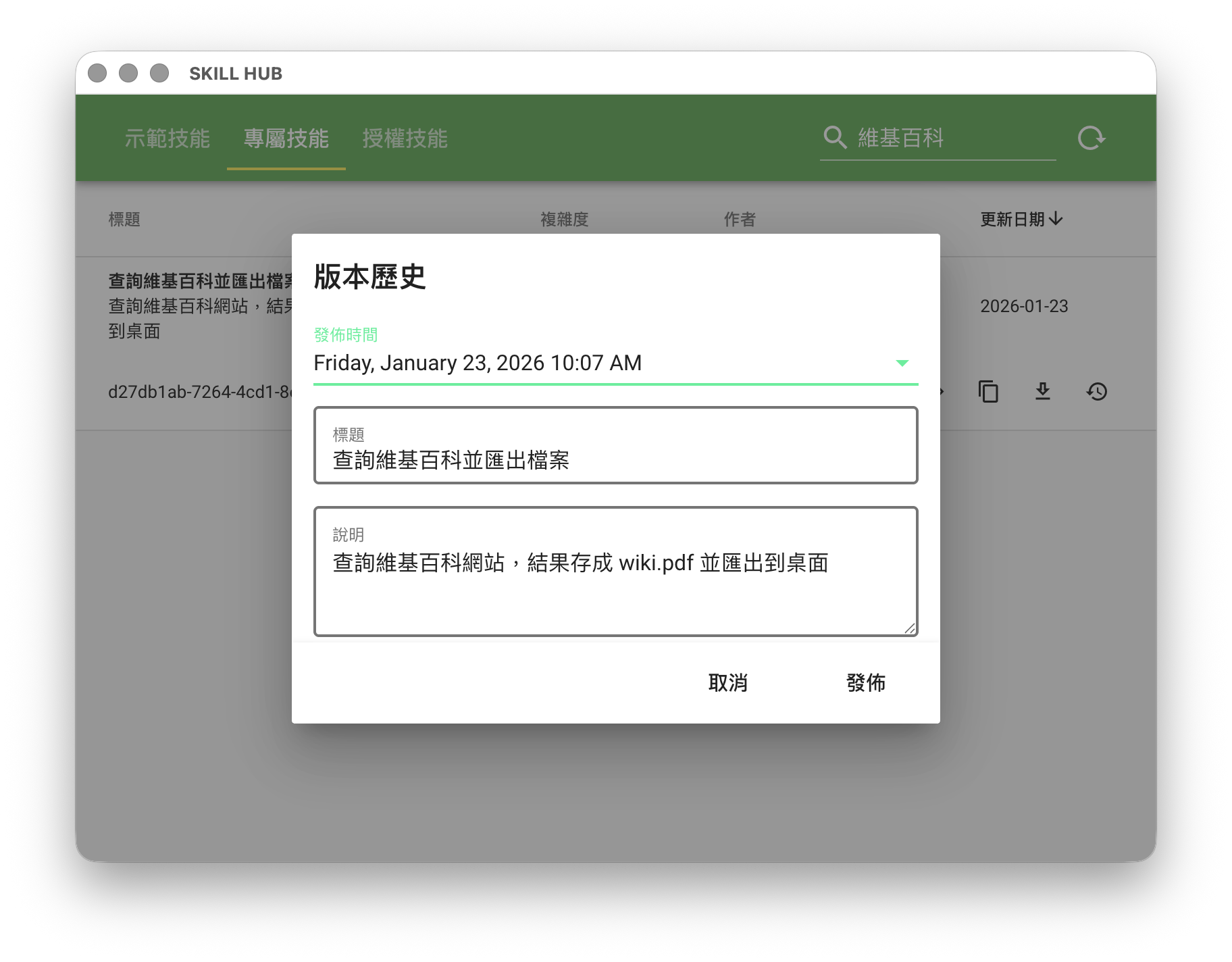
Task: Click the 作者 column header
Action: click(740, 220)
